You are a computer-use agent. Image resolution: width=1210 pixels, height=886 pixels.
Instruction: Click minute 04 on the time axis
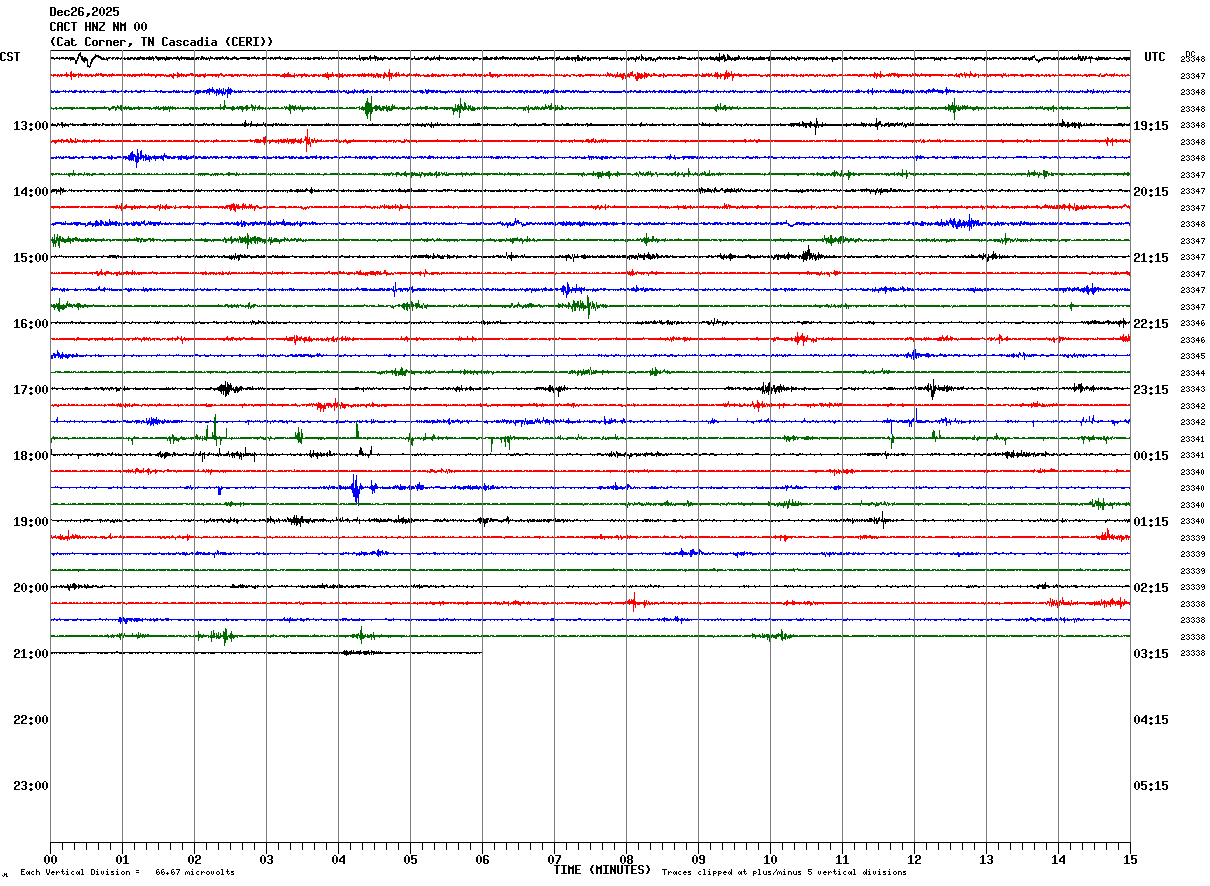[x=338, y=860]
